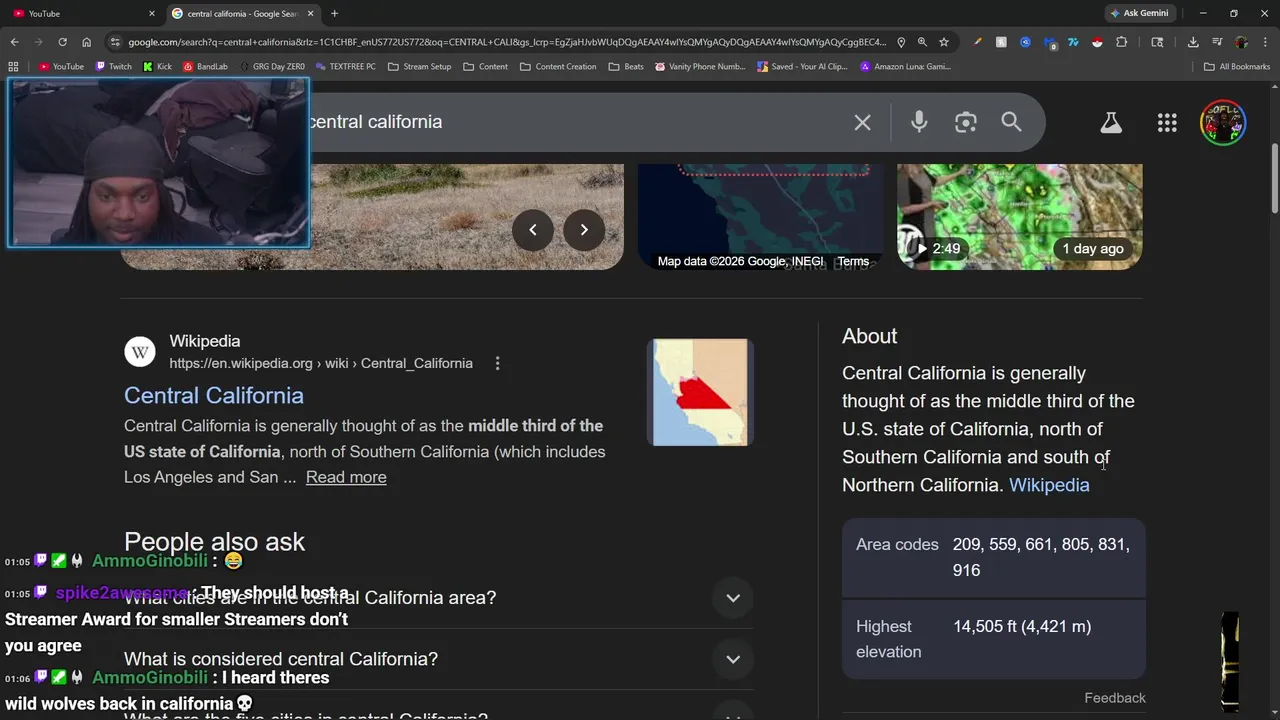
Task: Expand the Stream Setup bookmark folder
Action: 419,66
